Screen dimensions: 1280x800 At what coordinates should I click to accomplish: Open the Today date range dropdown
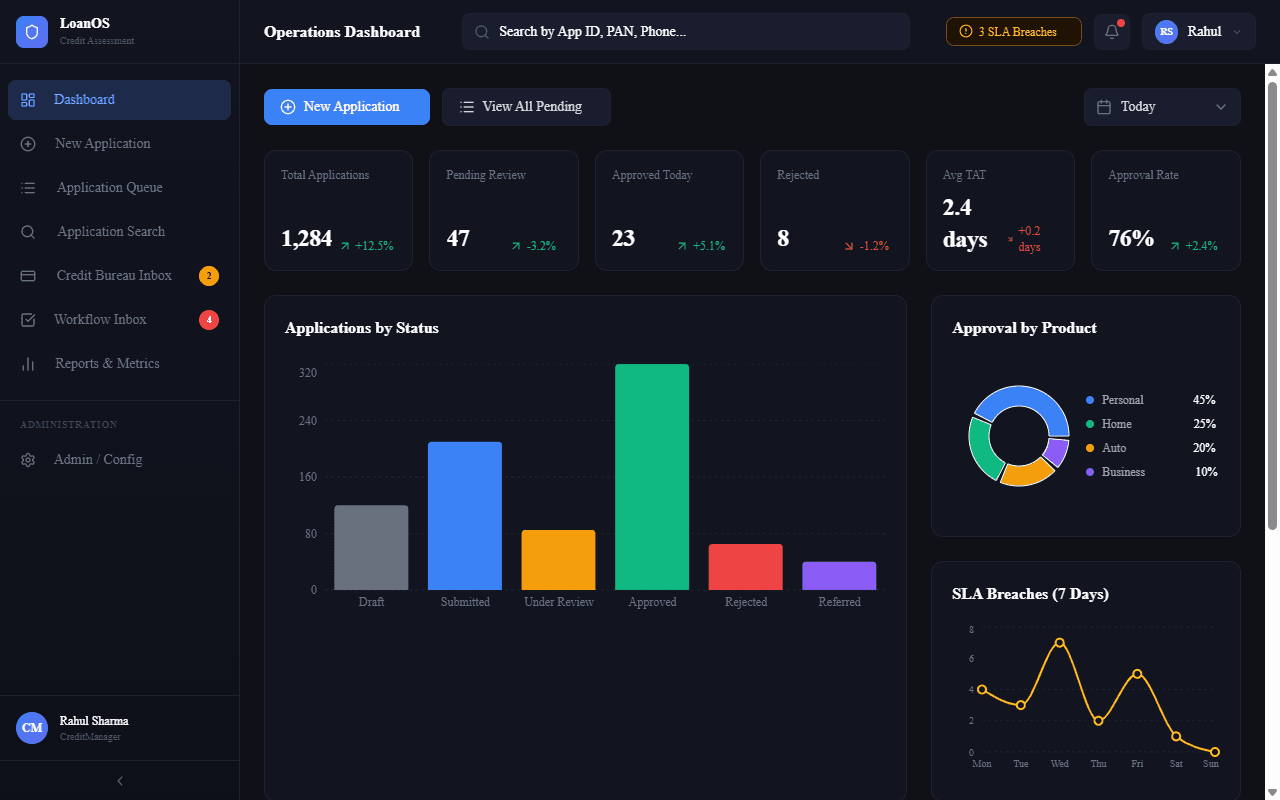(x=1162, y=107)
